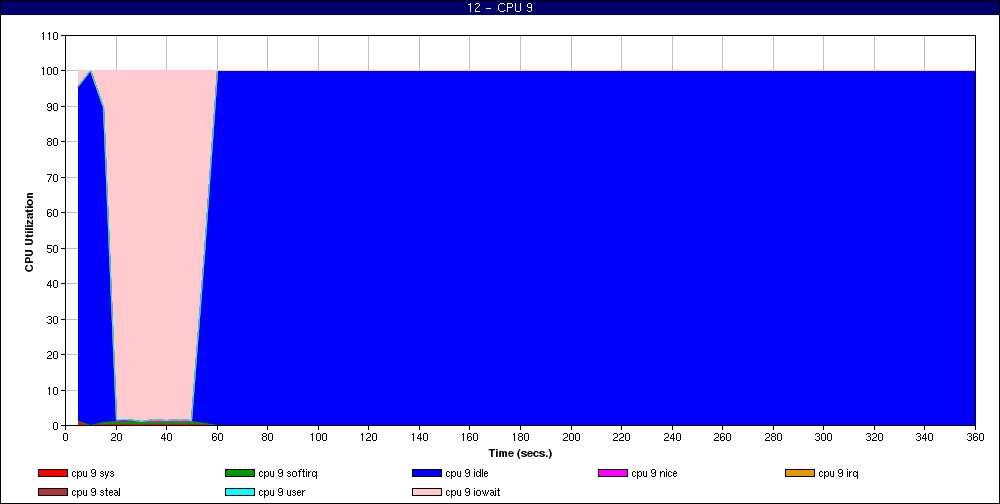
Task: Click the pink cpu 9 iowait legend swatch
Action: tap(427, 493)
